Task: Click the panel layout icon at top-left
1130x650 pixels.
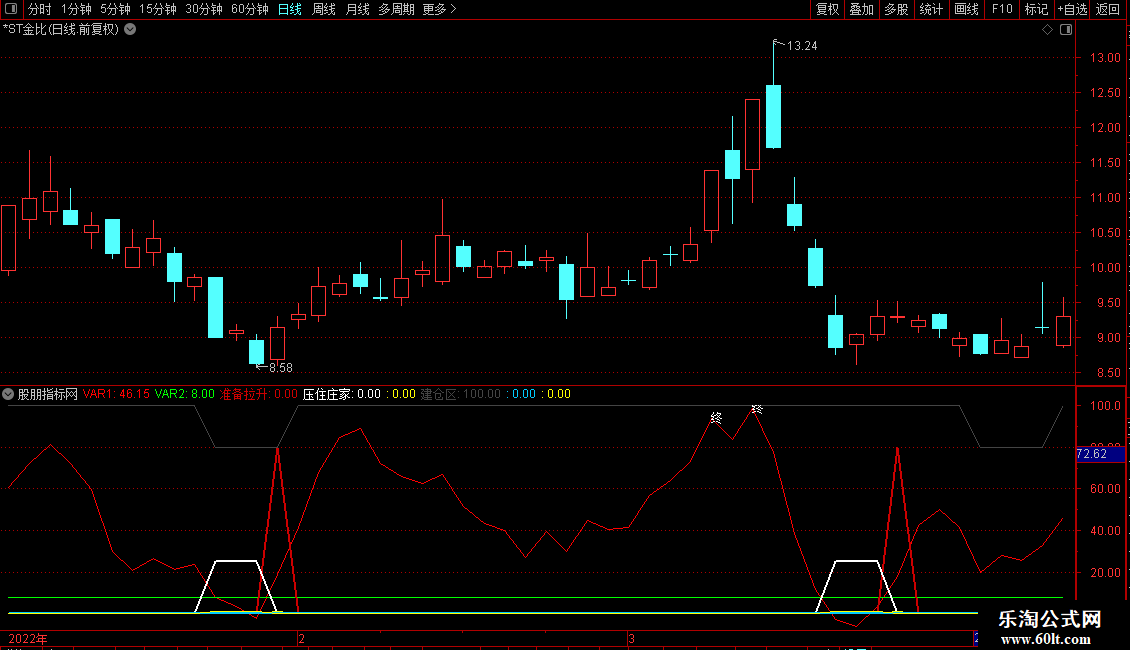Action: pos(11,9)
